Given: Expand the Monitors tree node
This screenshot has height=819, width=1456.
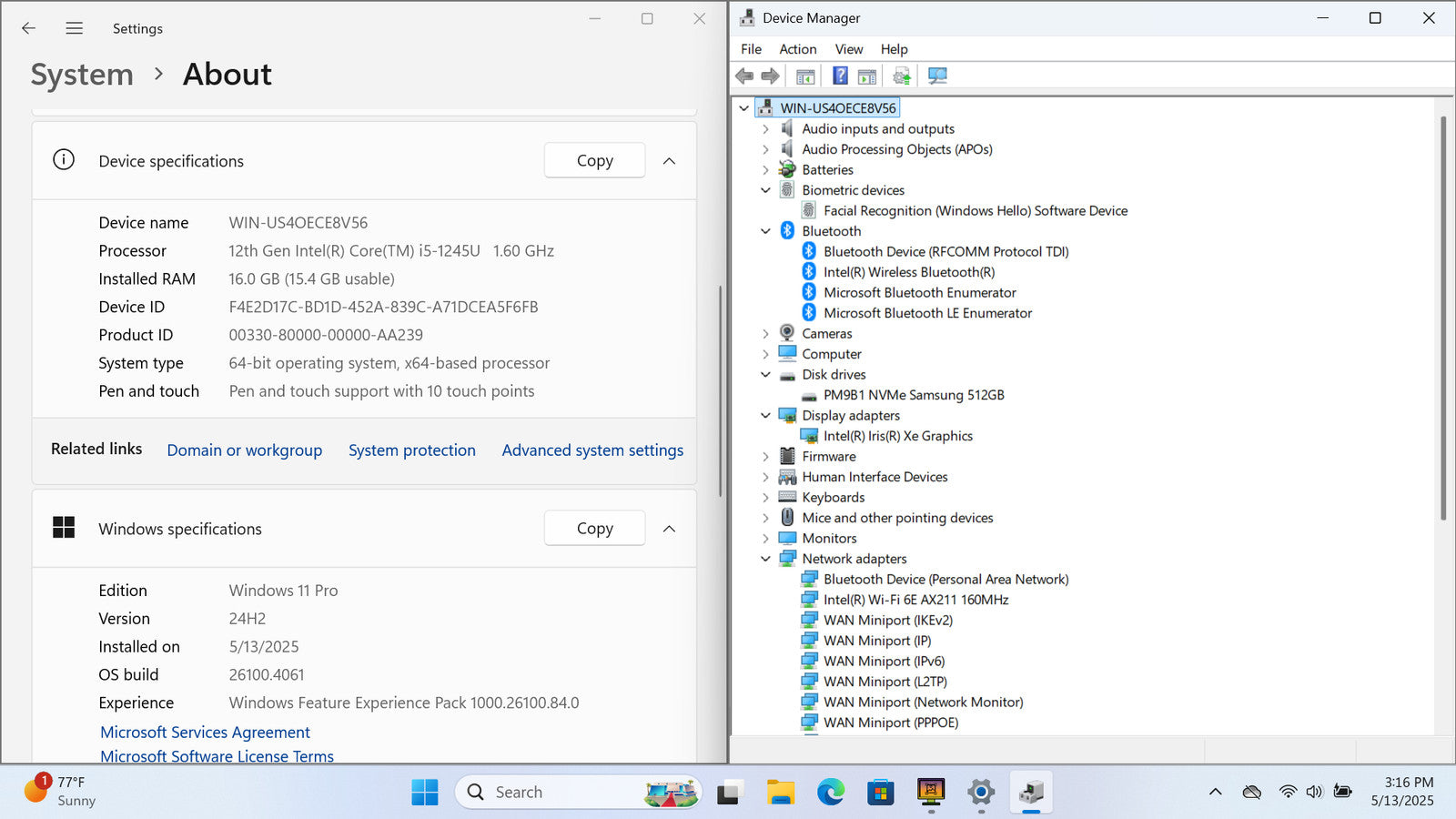Looking at the screenshot, I should click(x=765, y=539).
